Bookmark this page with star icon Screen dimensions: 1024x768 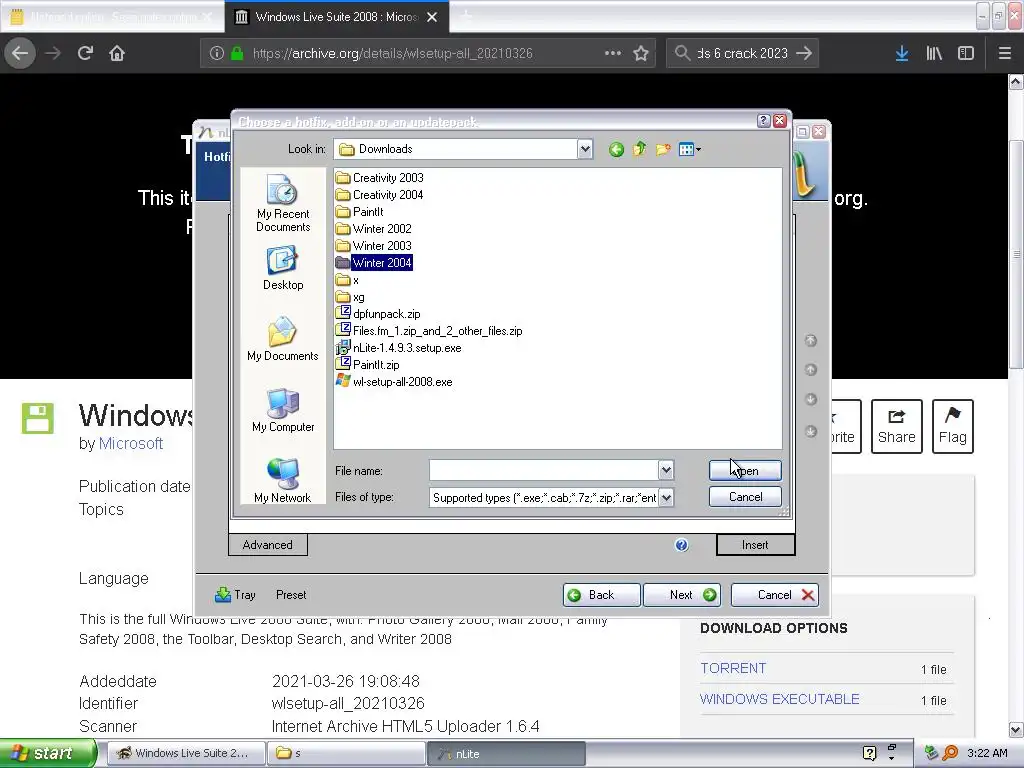click(x=641, y=53)
